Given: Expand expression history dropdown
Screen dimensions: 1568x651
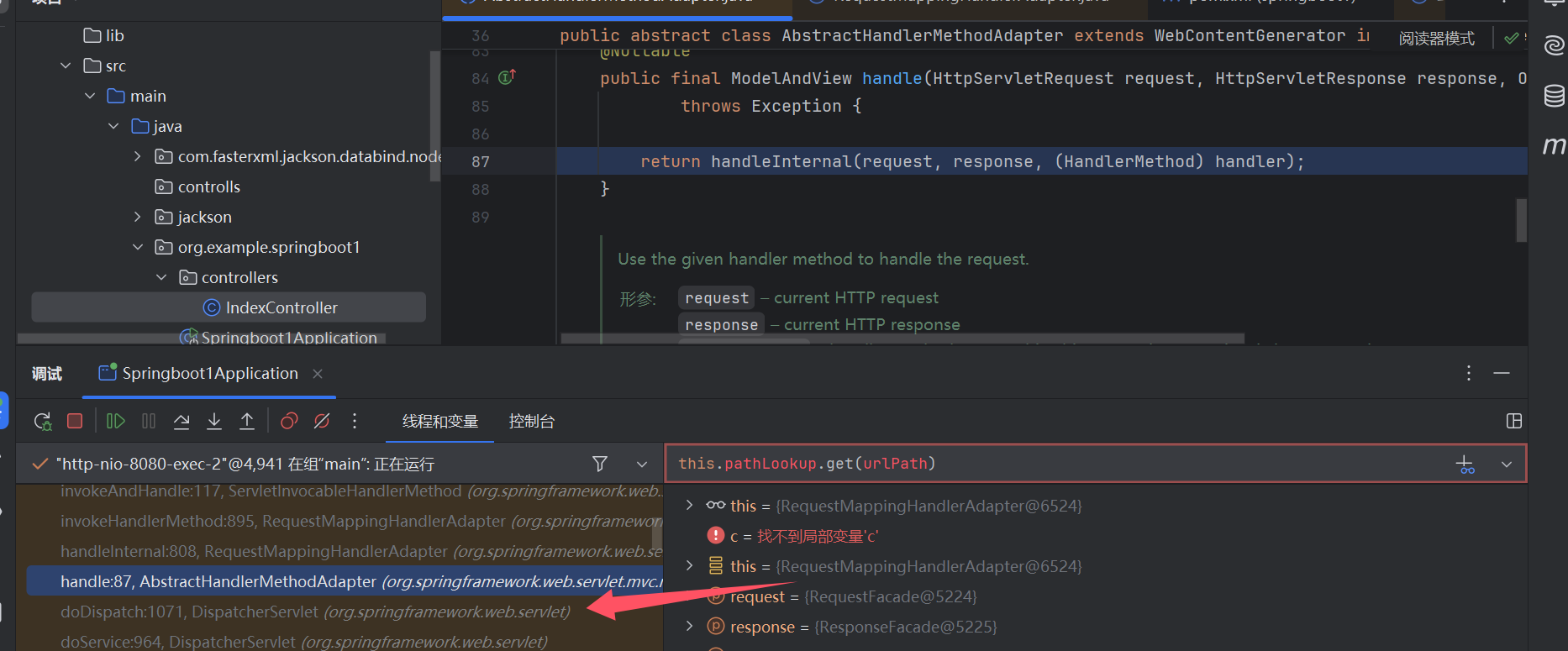Looking at the screenshot, I should pyautogui.click(x=1507, y=465).
